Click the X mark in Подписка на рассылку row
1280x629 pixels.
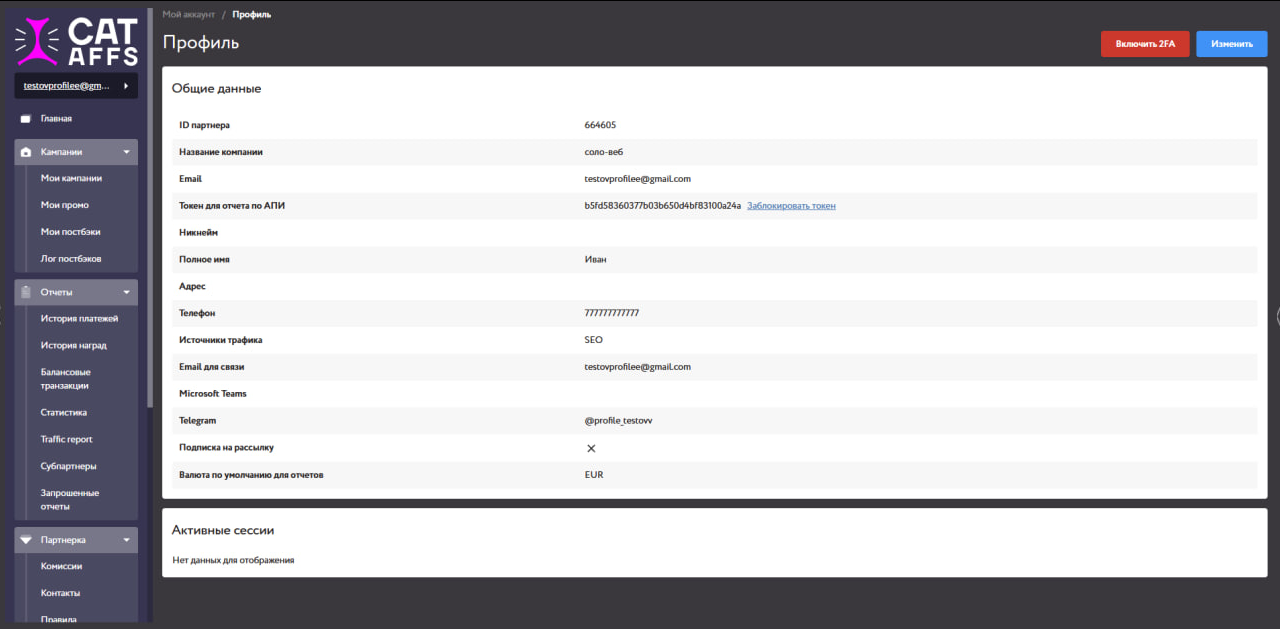[591, 448]
